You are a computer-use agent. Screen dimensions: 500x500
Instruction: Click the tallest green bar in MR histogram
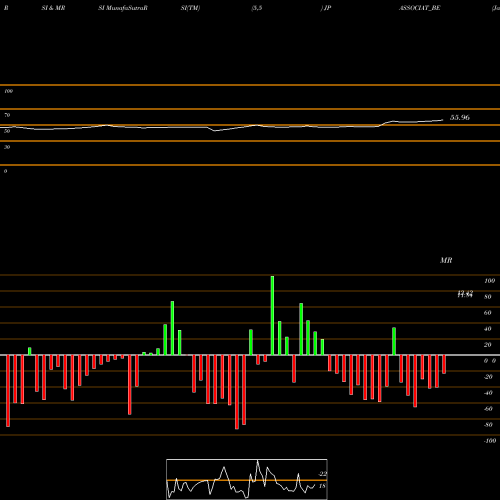[x=272, y=315]
